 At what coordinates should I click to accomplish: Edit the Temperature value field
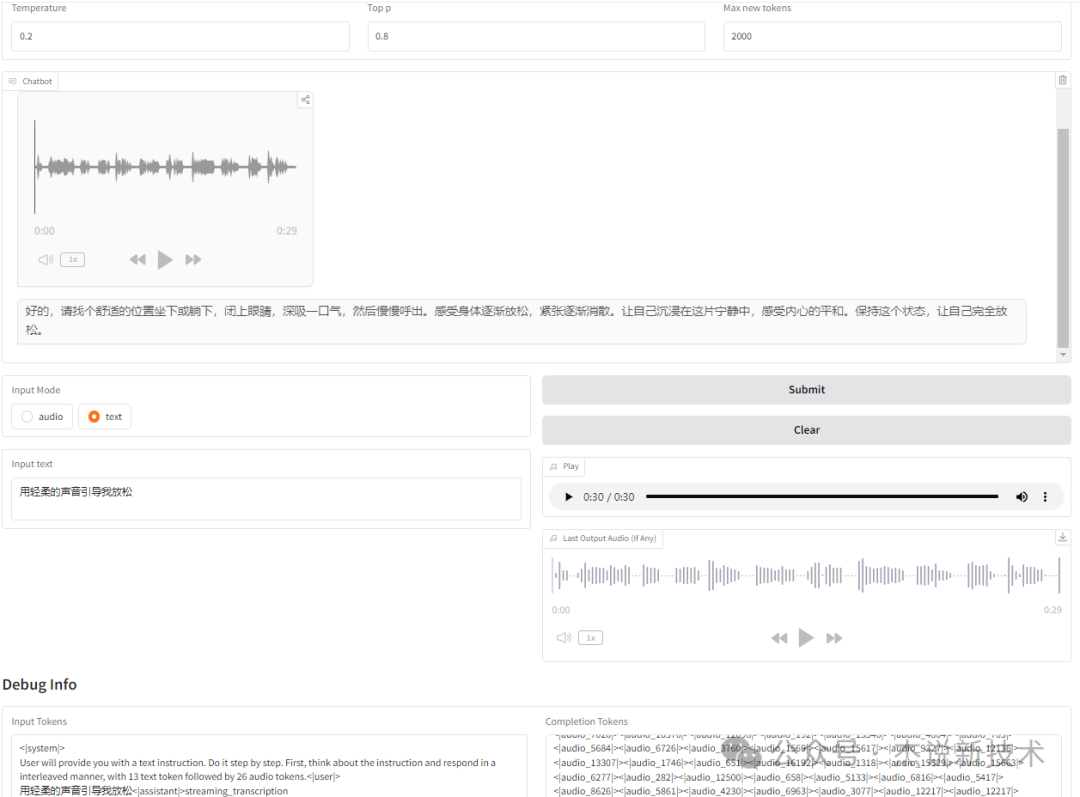[x=180, y=37]
